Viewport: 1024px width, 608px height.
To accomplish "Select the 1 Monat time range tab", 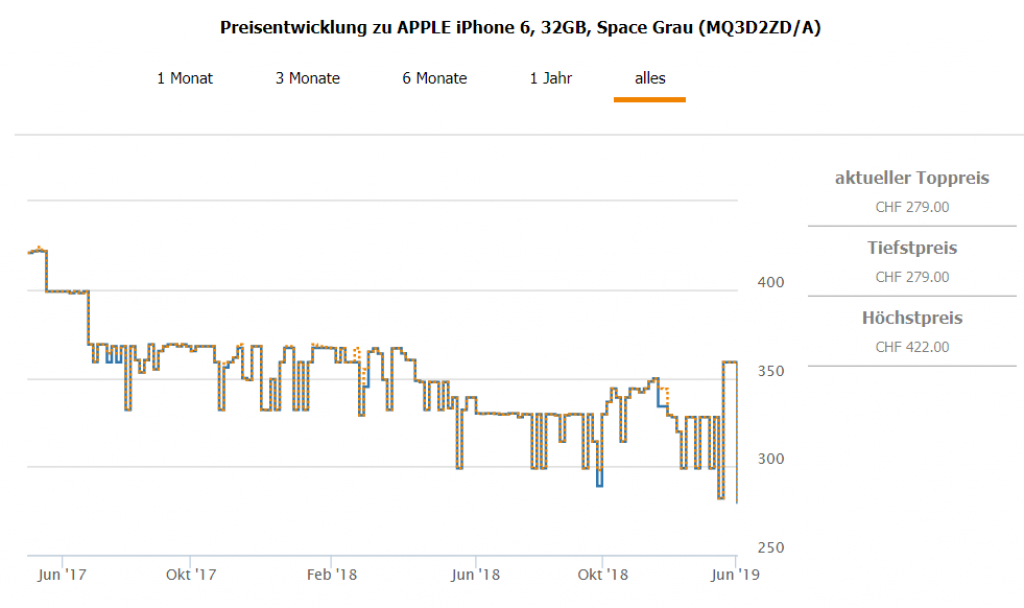I will 185,78.
